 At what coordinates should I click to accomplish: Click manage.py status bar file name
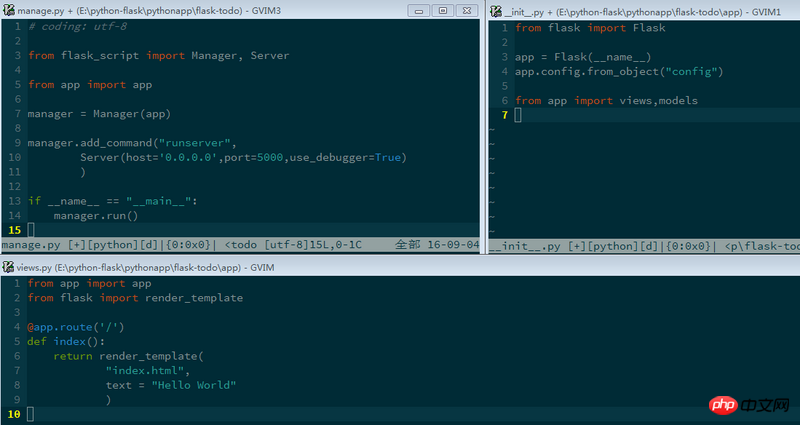pos(31,245)
